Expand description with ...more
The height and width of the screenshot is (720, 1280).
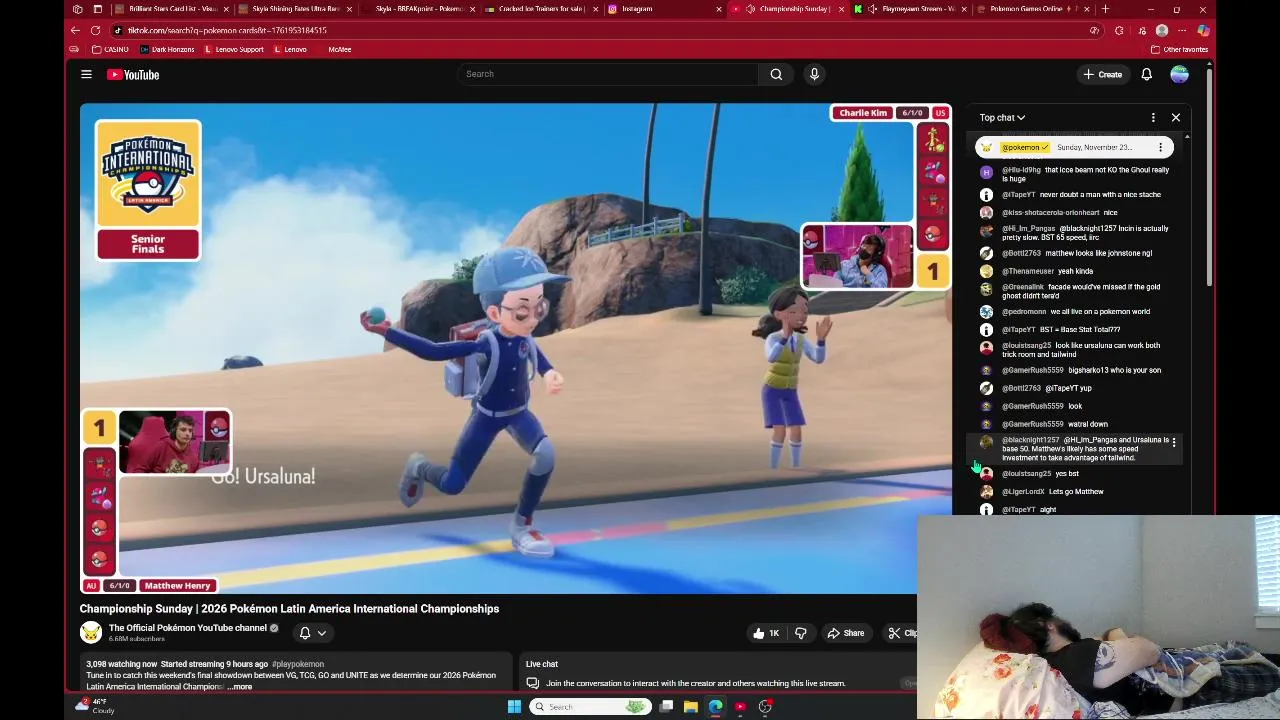240,687
